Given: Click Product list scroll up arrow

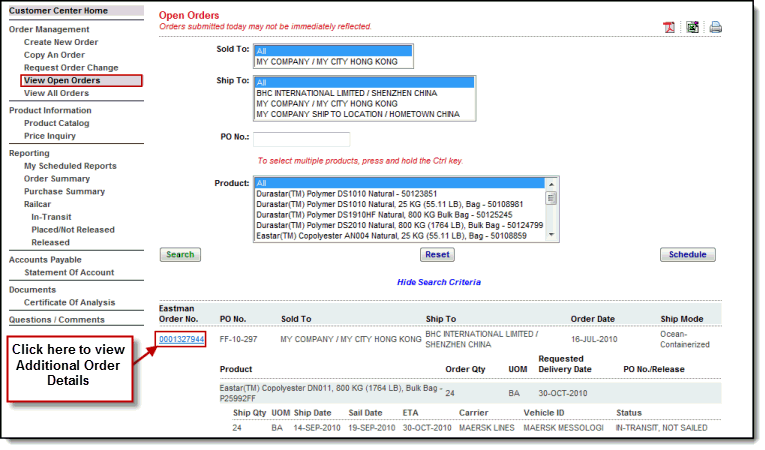Looking at the screenshot, I should 551,184.
